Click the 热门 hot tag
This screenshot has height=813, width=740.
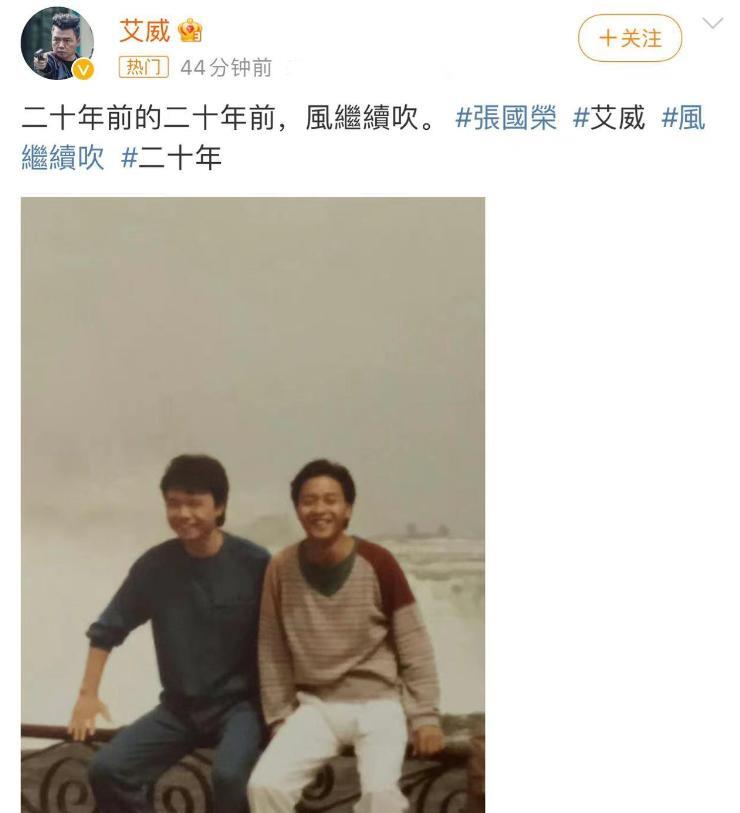coord(144,67)
